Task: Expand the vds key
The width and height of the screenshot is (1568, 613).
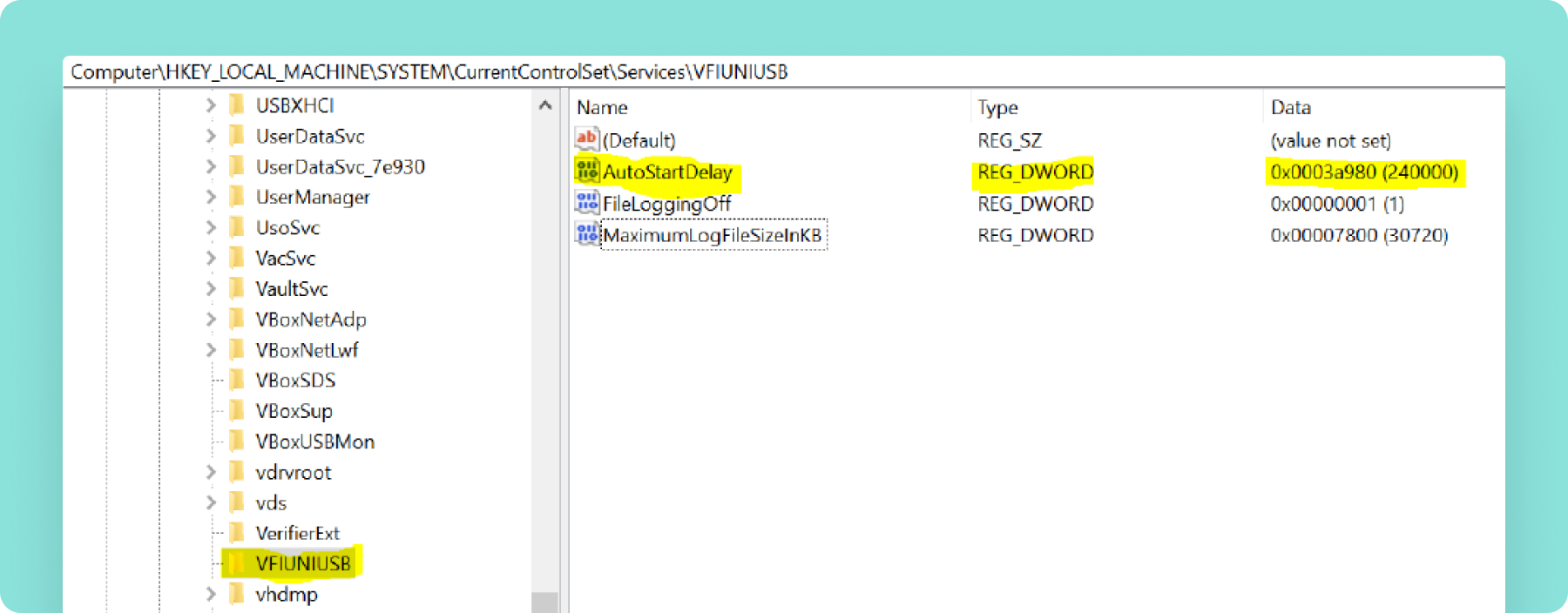Action: (211, 502)
